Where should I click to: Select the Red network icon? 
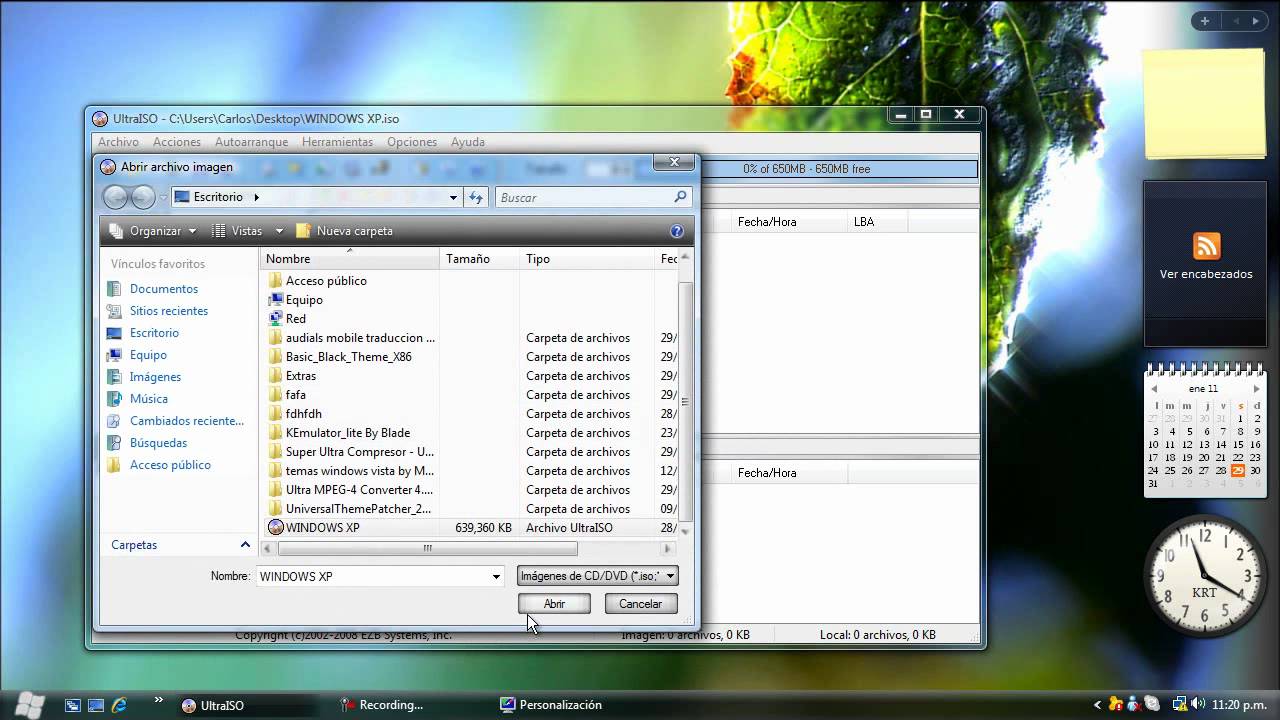tap(276, 319)
